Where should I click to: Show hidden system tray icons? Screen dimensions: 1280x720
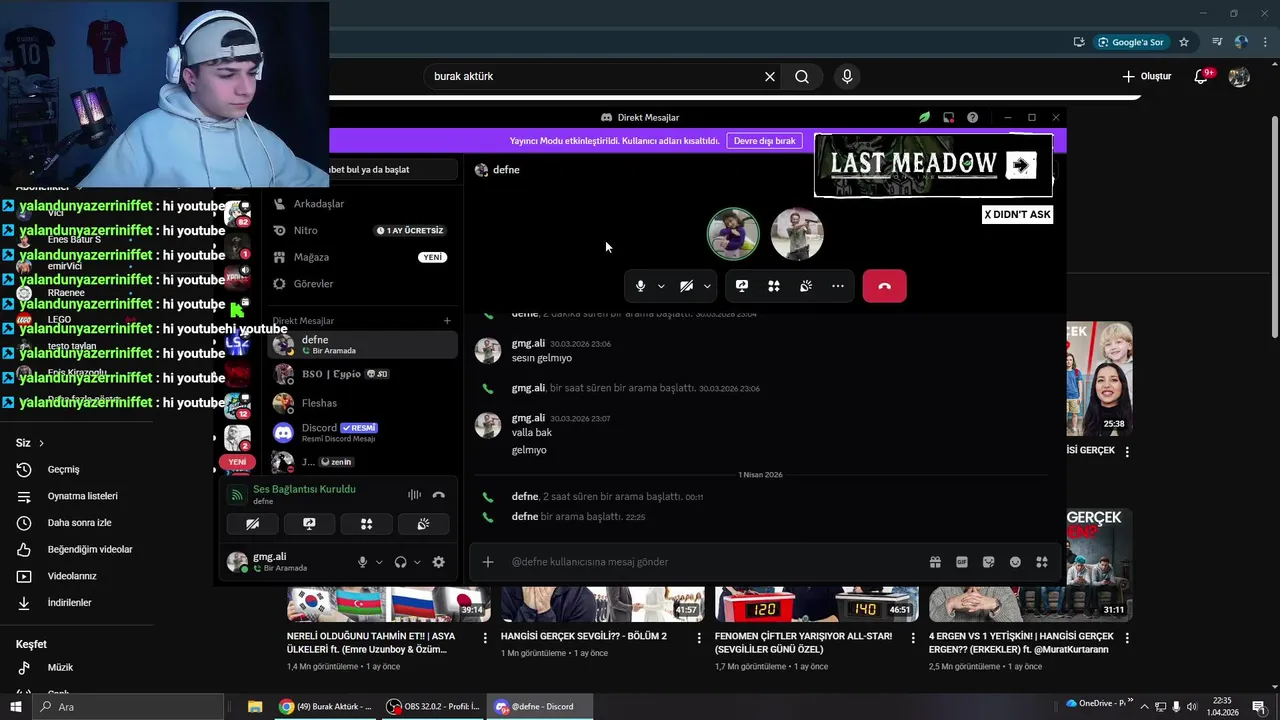[1145, 707]
